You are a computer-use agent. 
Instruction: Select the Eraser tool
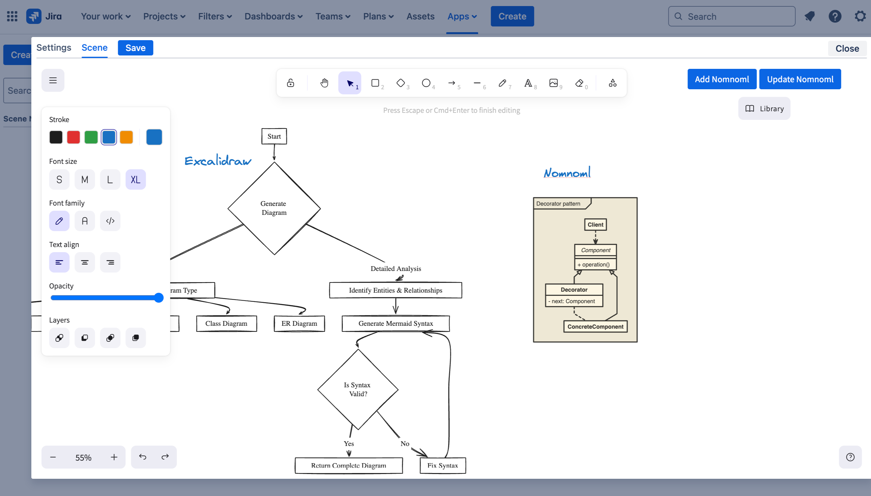tap(579, 83)
